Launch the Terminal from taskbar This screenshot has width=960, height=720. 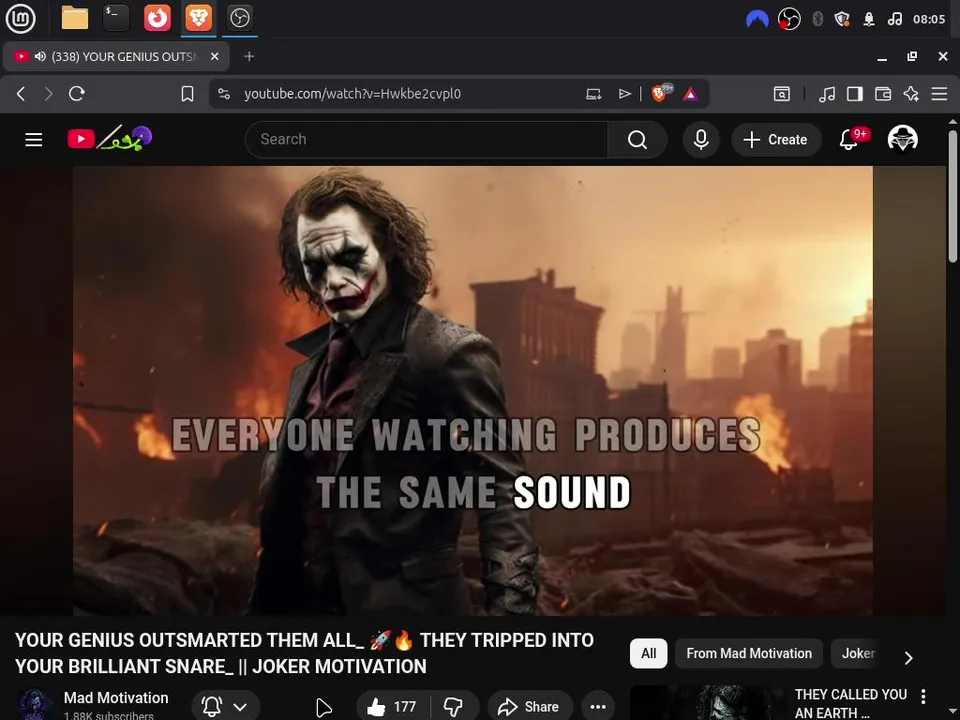[x=116, y=18]
